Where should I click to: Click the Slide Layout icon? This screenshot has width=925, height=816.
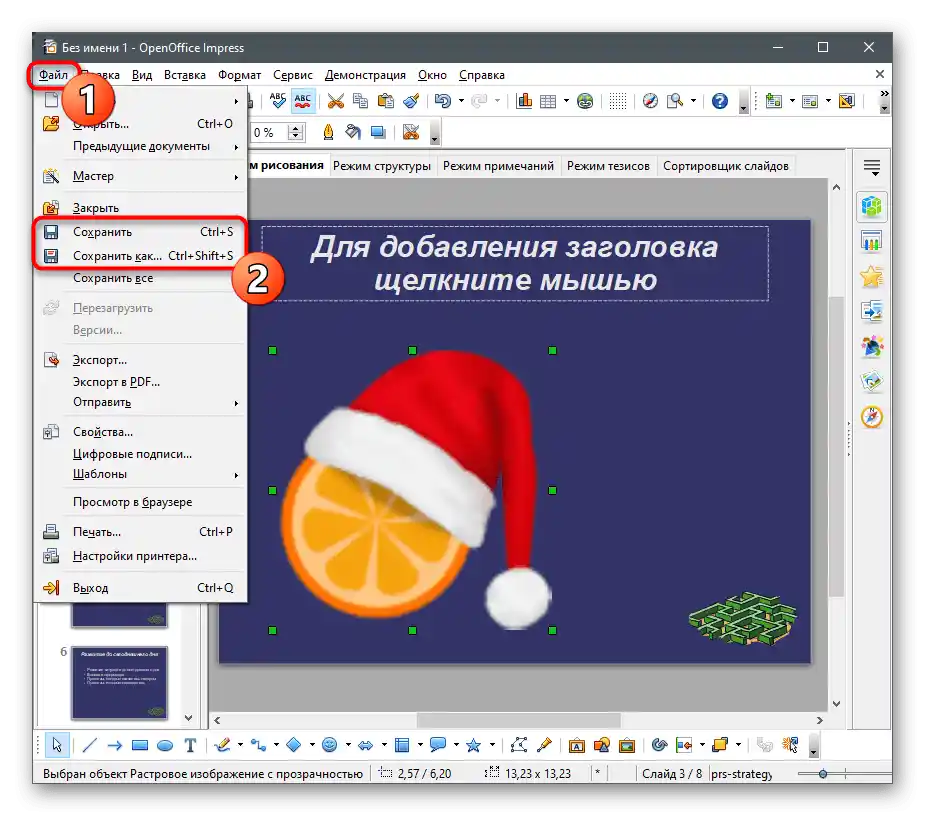(x=810, y=101)
